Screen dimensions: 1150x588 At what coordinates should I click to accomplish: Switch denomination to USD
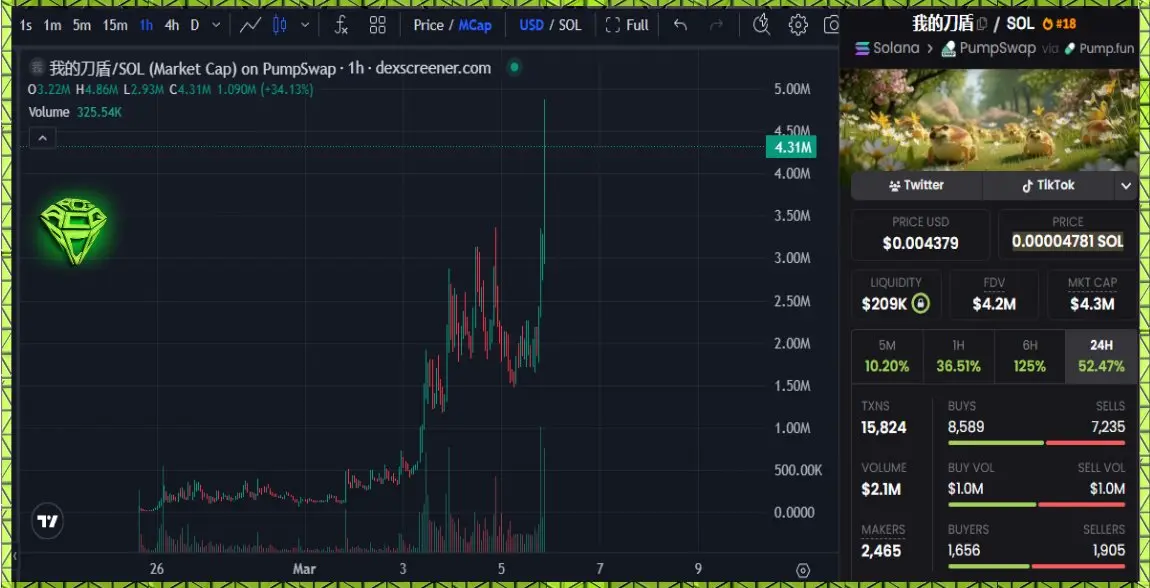coord(532,25)
